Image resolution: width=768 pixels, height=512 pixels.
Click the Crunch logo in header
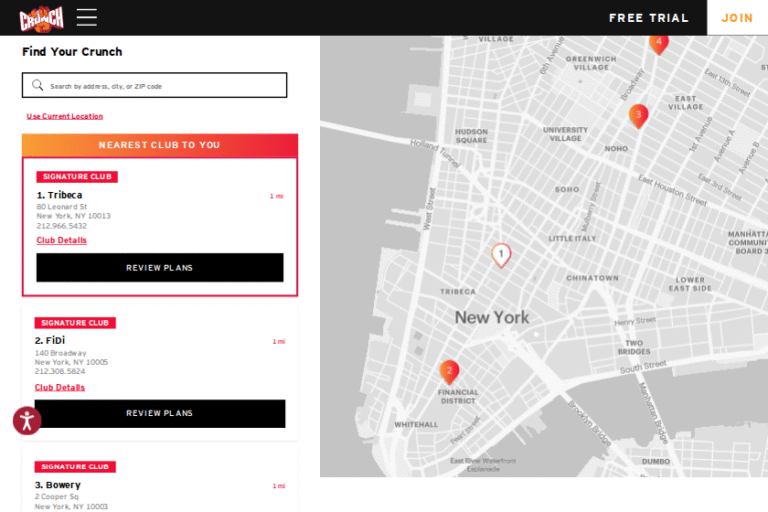41,17
